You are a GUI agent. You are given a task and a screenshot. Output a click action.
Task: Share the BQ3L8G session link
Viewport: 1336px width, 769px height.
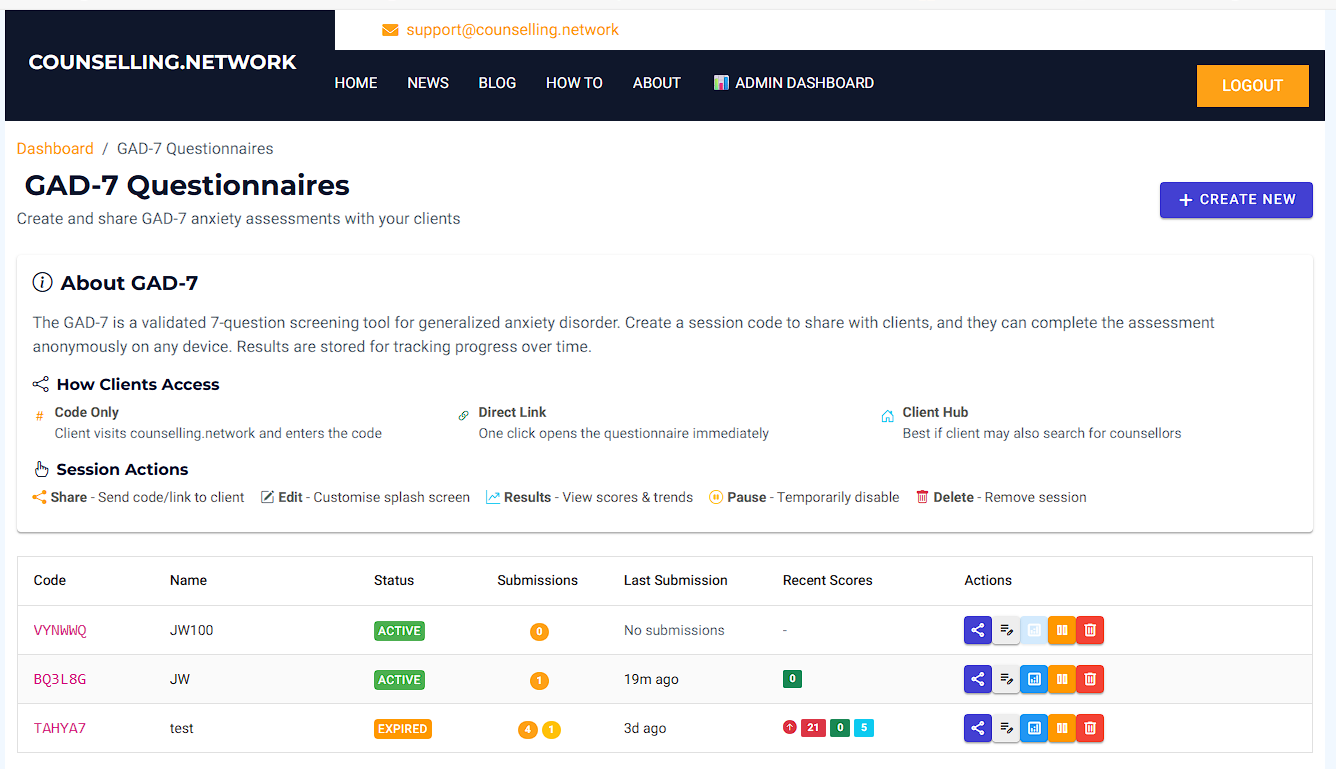977,679
